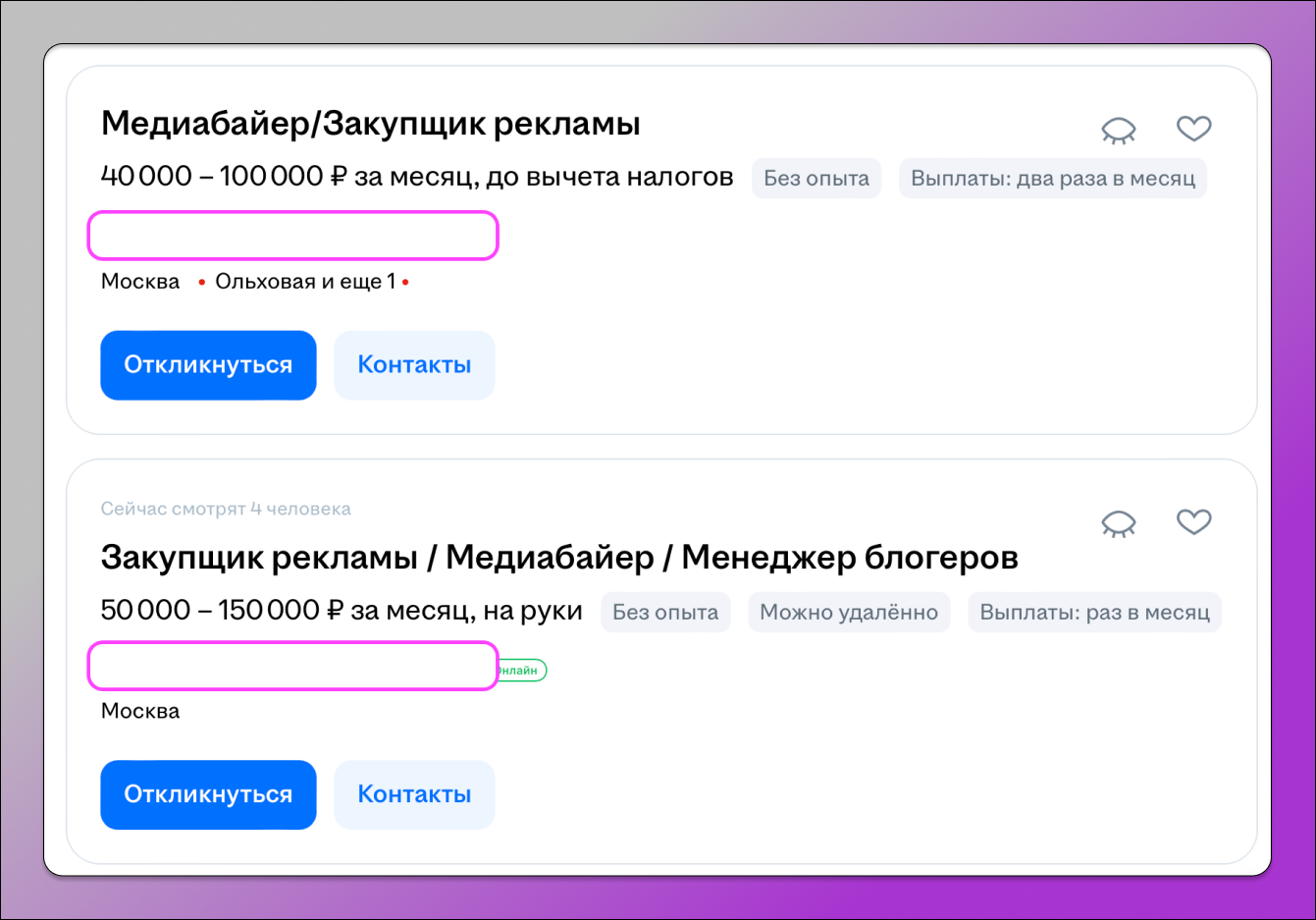1316x920 pixels.
Task: Favorite the Медиабайер vacancy using heart icon
Action: (x=1194, y=128)
